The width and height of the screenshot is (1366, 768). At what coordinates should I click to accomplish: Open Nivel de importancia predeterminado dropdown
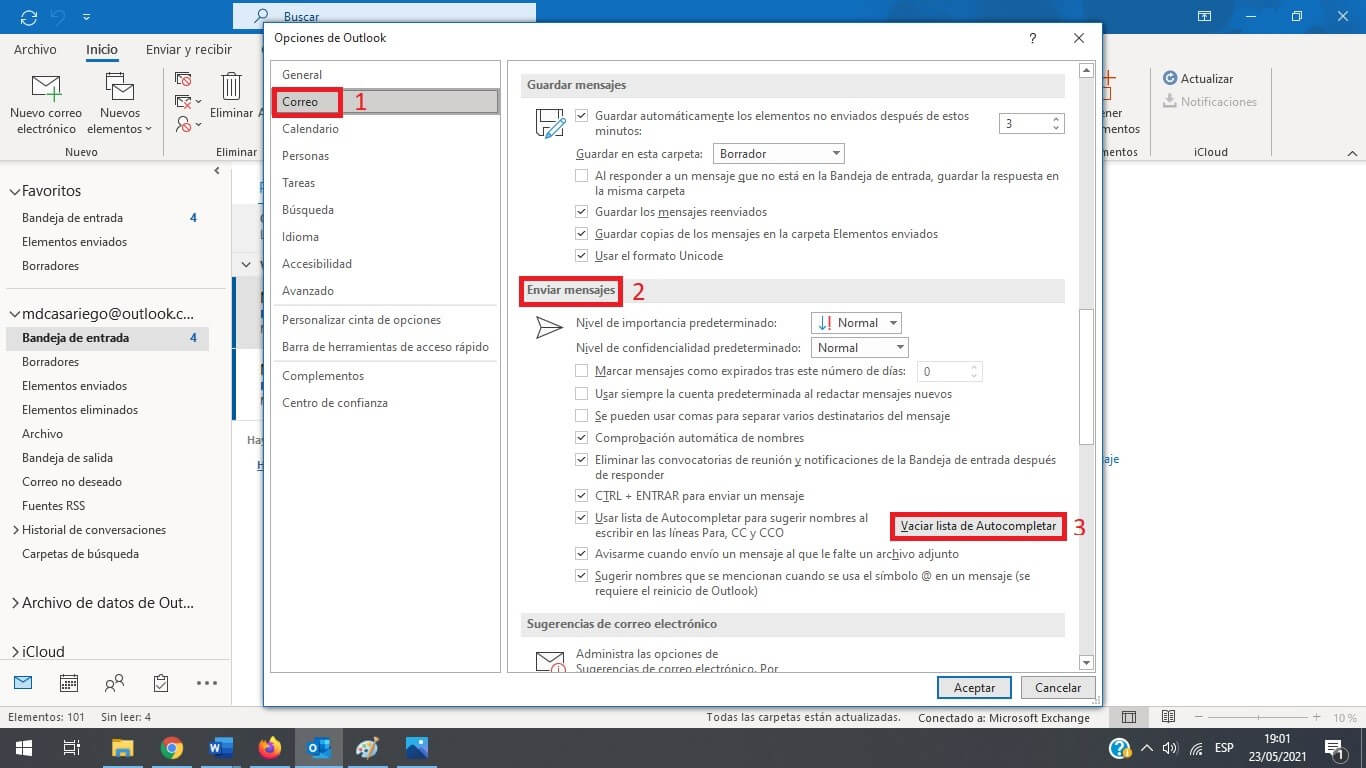coord(856,323)
